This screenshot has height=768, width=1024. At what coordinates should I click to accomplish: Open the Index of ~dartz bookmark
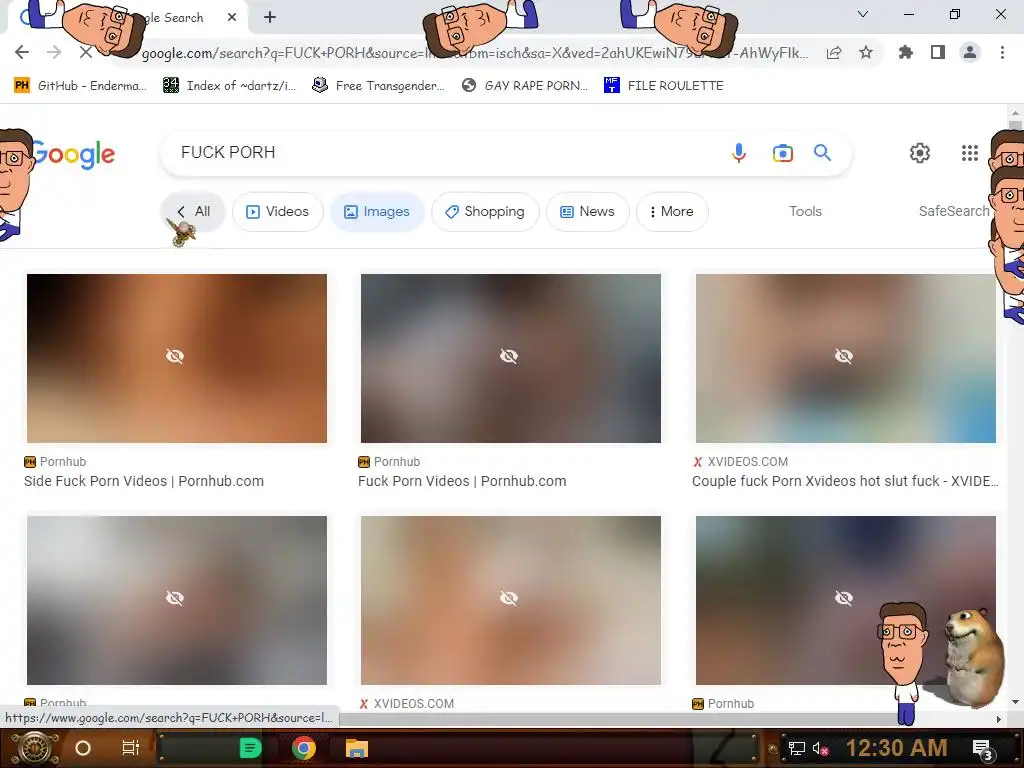(229, 86)
